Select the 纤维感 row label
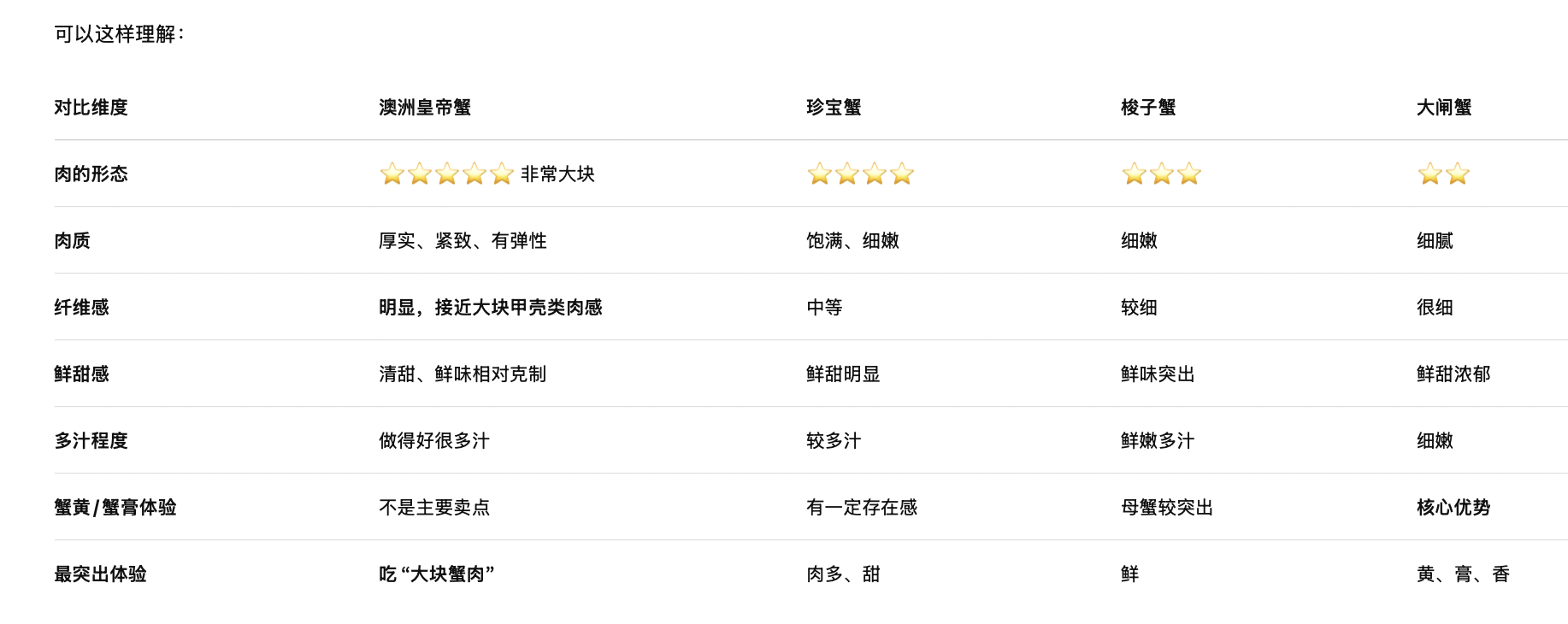Viewport: 1568px width, 624px height. point(82,308)
